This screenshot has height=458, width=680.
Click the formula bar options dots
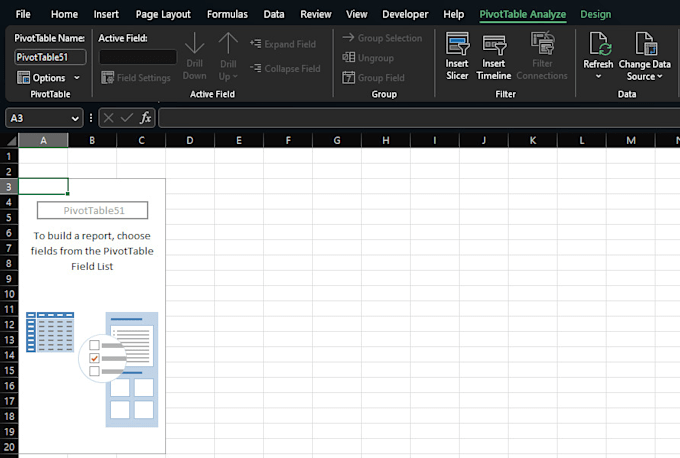coord(91,118)
